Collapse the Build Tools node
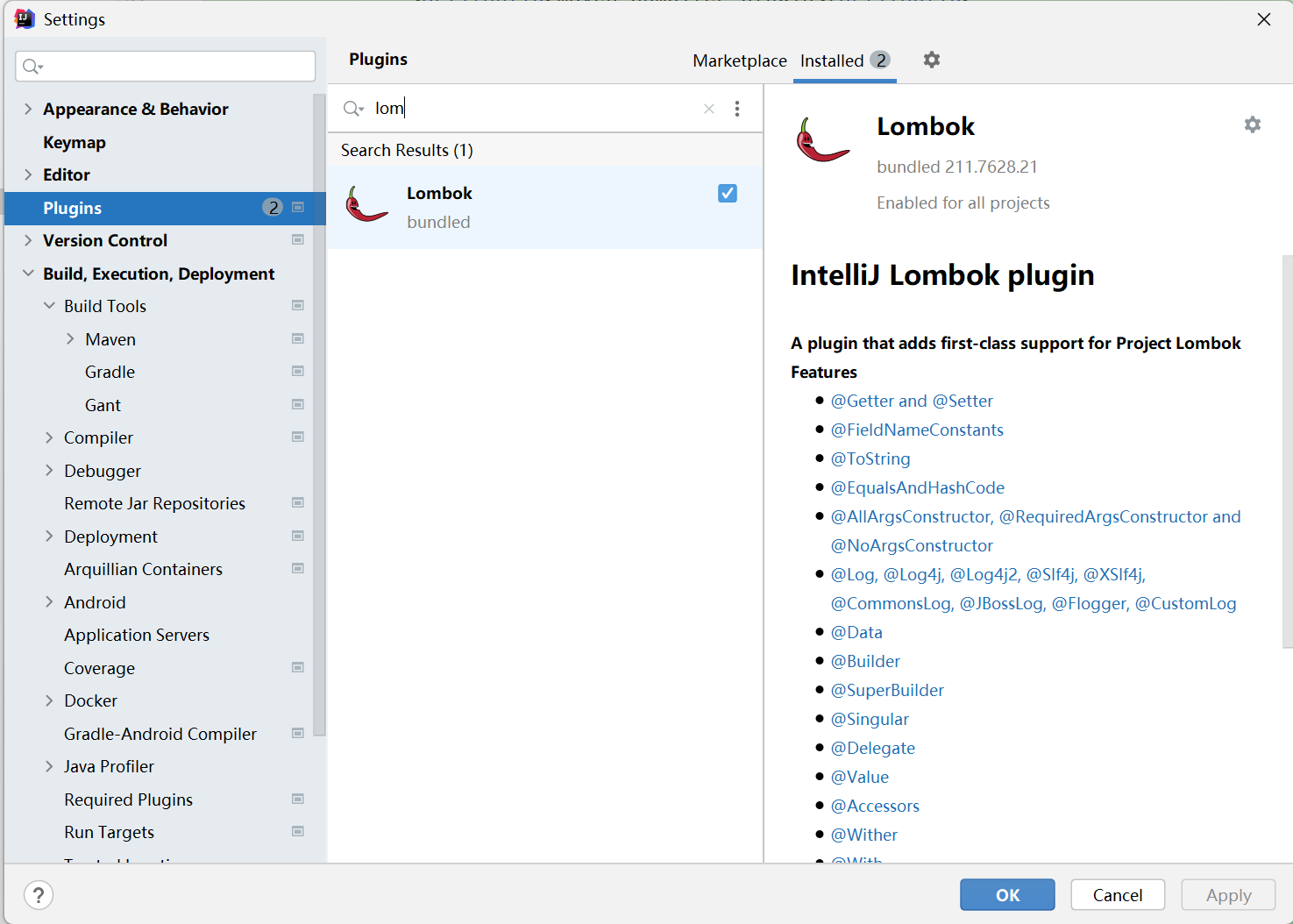The image size is (1293, 924). pos(49,306)
